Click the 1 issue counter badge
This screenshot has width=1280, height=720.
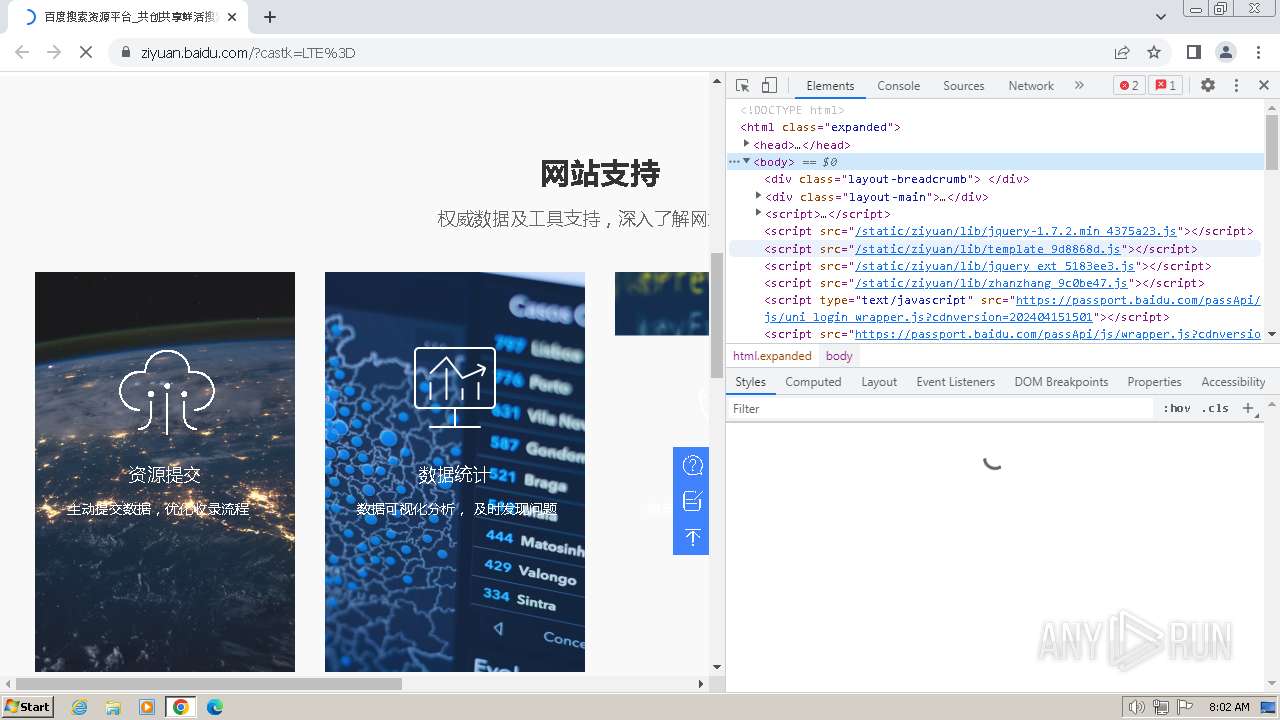tap(1165, 86)
